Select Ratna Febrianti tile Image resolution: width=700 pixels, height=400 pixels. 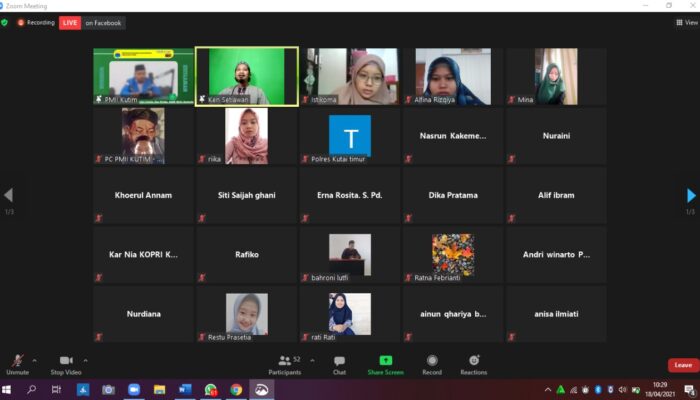pos(453,254)
